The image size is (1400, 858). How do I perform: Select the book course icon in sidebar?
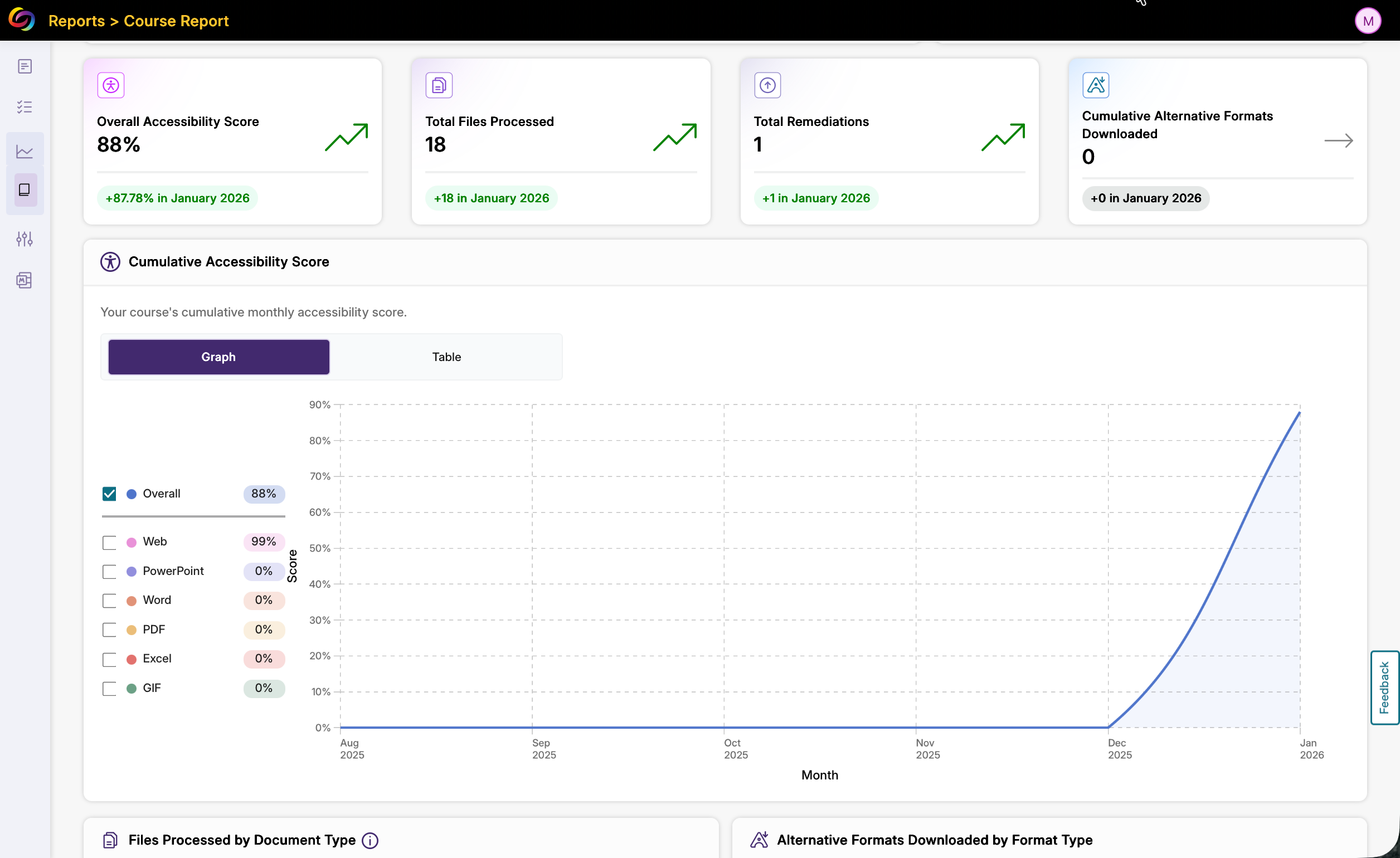[x=25, y=190]
